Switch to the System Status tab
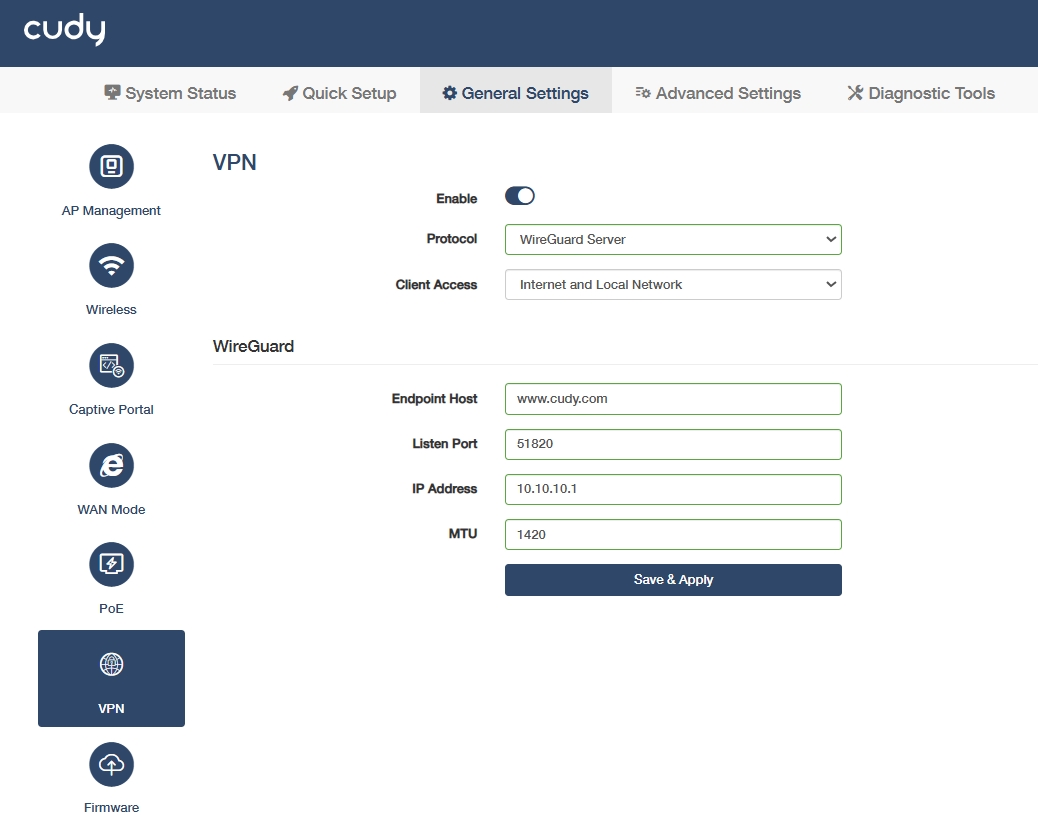Image resolution: width=1038 pixels, height=834 pixels. point(170,93)
